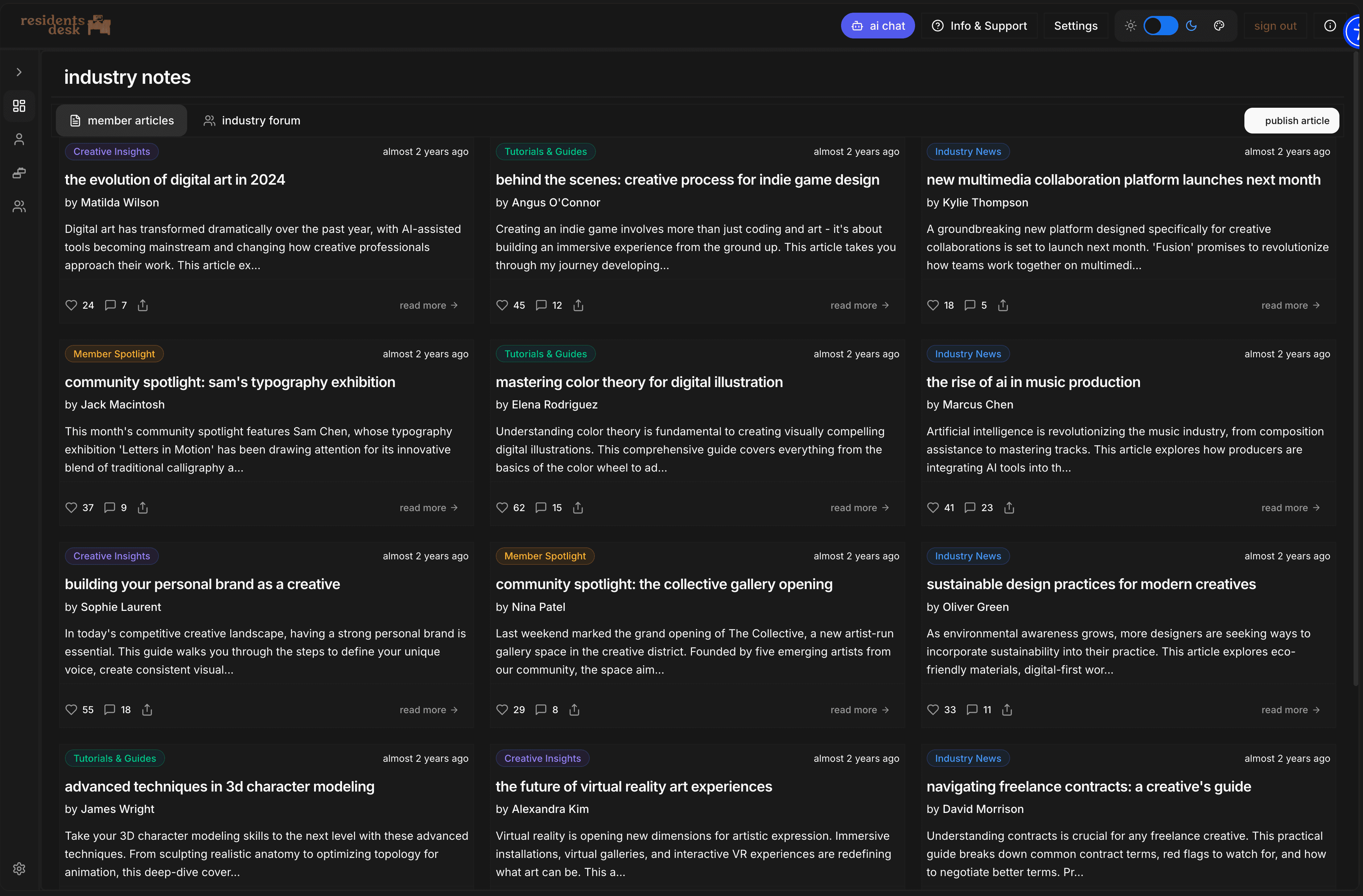Viewport: 1363px width, 896px height.
Task: Read more on mastering color theory article
Action: click(x=860, y=507)
